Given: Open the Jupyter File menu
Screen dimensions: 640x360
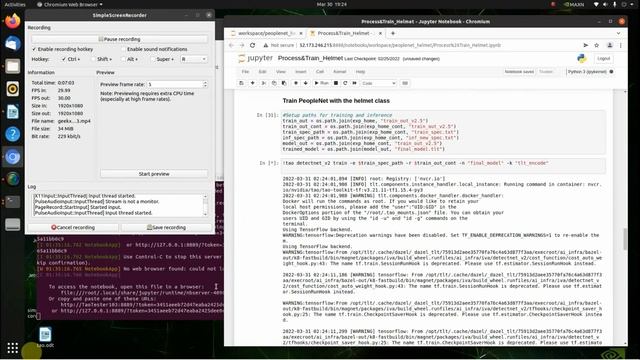Looking at the screenshot, I should tap(245, 72).
